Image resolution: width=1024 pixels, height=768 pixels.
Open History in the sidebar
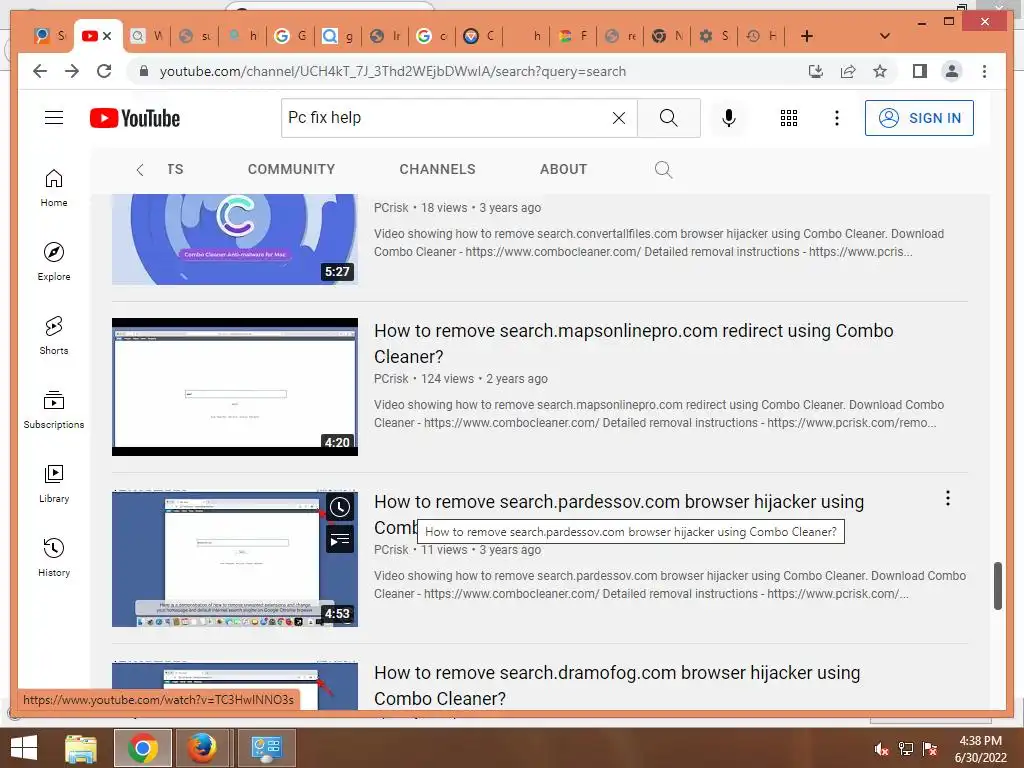point(54,557)
